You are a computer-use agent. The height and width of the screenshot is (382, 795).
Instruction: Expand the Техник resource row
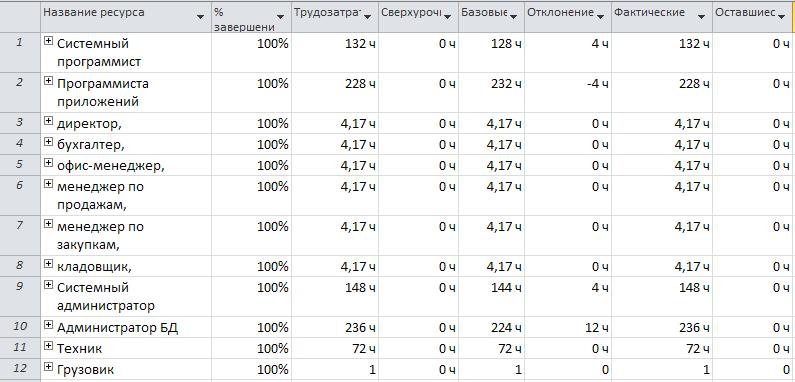[x=48, y=346]
